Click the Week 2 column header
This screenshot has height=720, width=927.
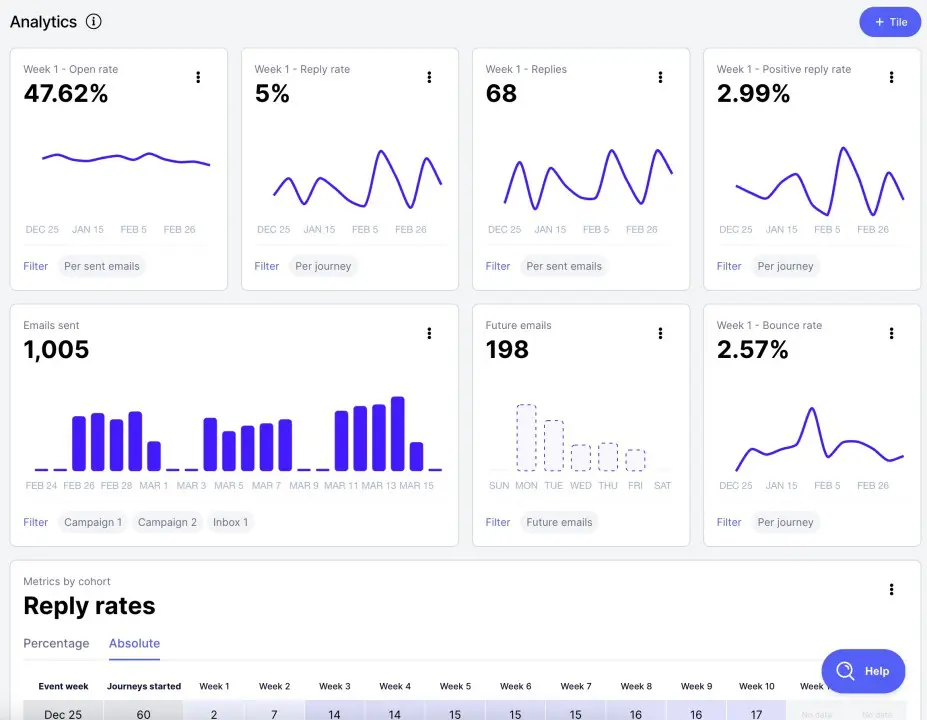click(x=274, y=686)
